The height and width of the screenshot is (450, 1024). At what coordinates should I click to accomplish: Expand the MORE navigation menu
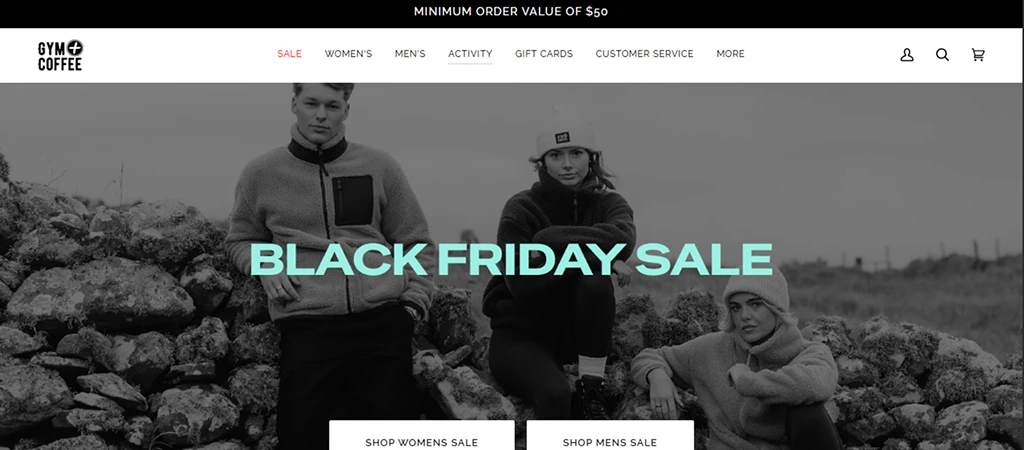(x=730, y=54)
